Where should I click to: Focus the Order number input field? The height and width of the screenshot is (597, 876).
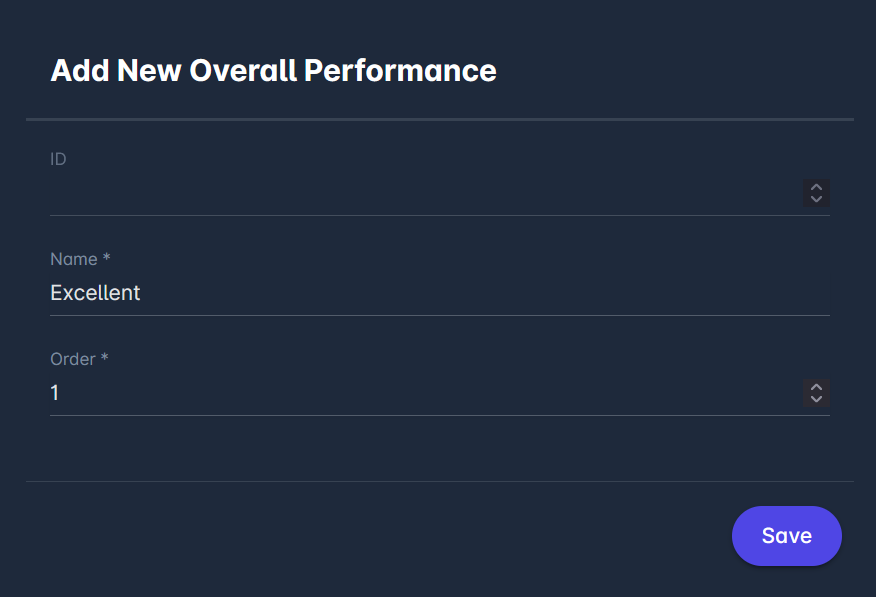pyautogui.click(x=420, y=393)
